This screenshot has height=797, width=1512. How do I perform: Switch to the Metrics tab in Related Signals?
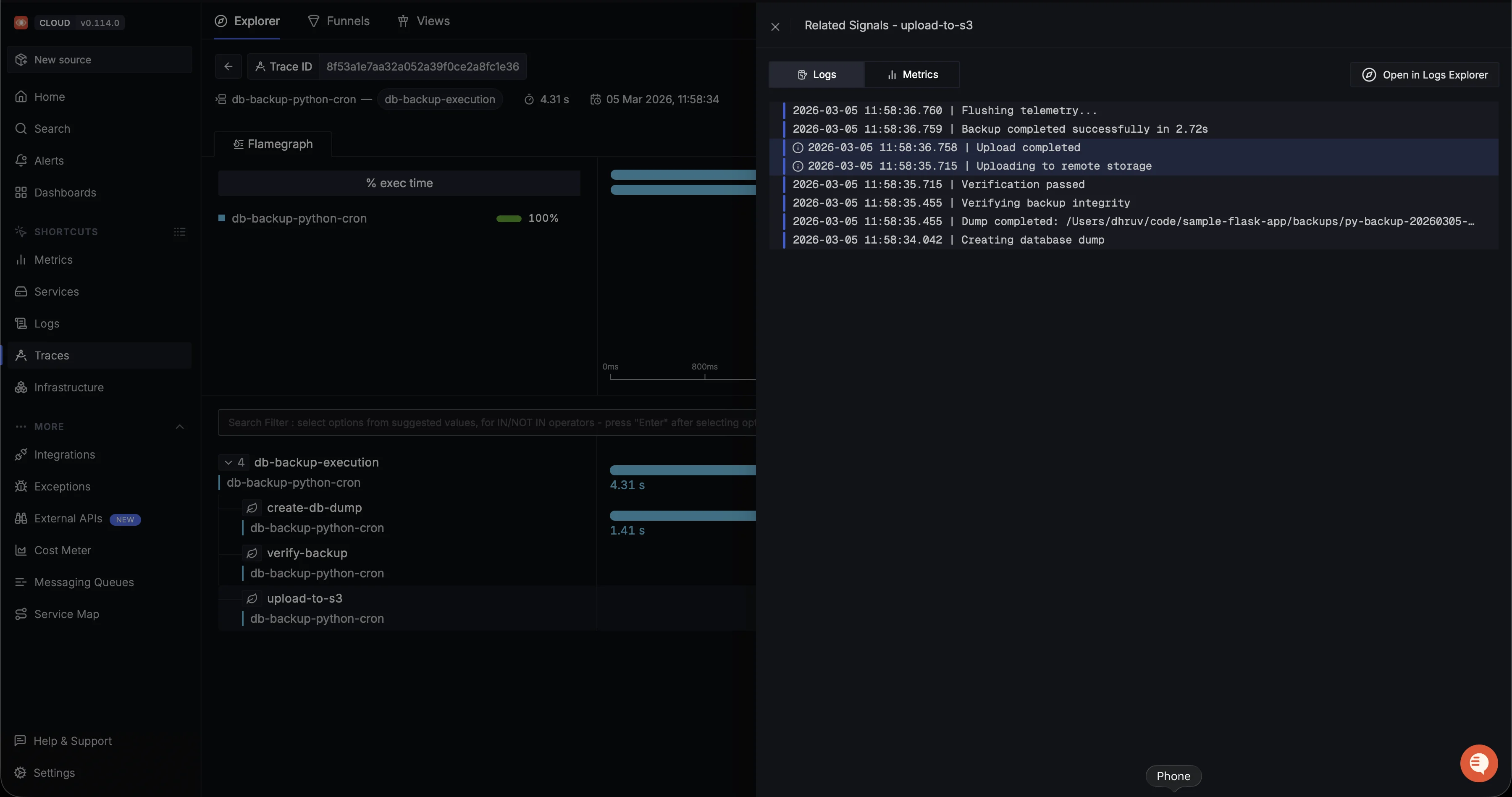point(912,75)
